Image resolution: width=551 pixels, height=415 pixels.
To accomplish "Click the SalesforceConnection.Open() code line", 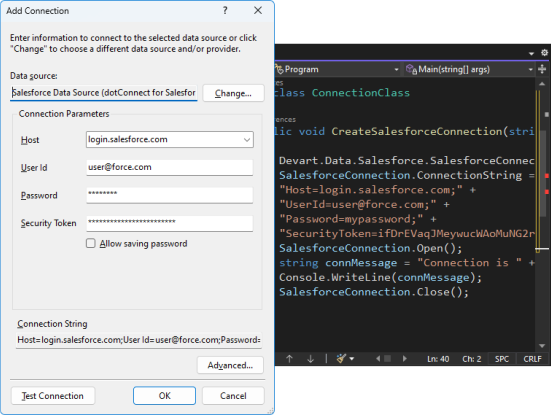I will (x=370, y=248).
